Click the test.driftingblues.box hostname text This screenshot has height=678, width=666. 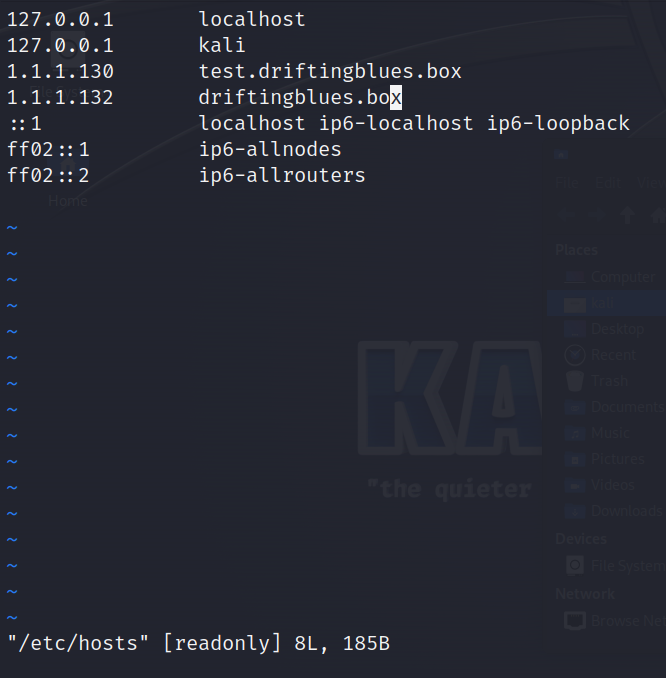[x=330, y=71]
